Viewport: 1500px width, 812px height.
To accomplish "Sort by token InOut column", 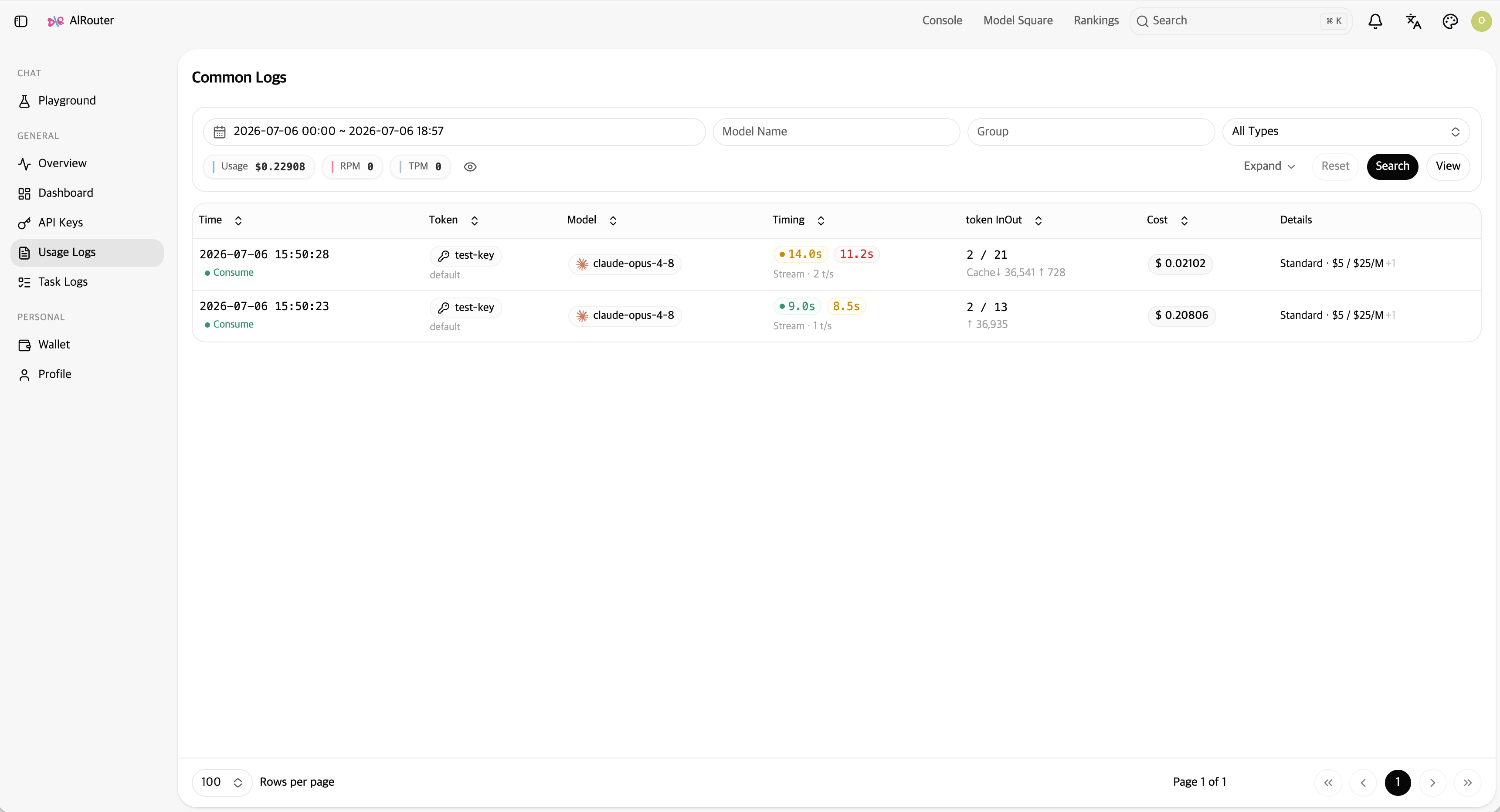I will coord(1038,220).
